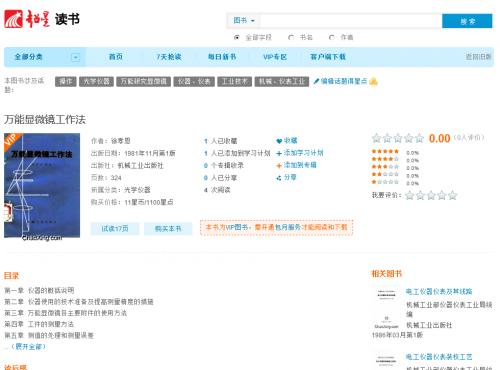
Task: Rate five stars in 我要评价
Action: coord(452,195)
